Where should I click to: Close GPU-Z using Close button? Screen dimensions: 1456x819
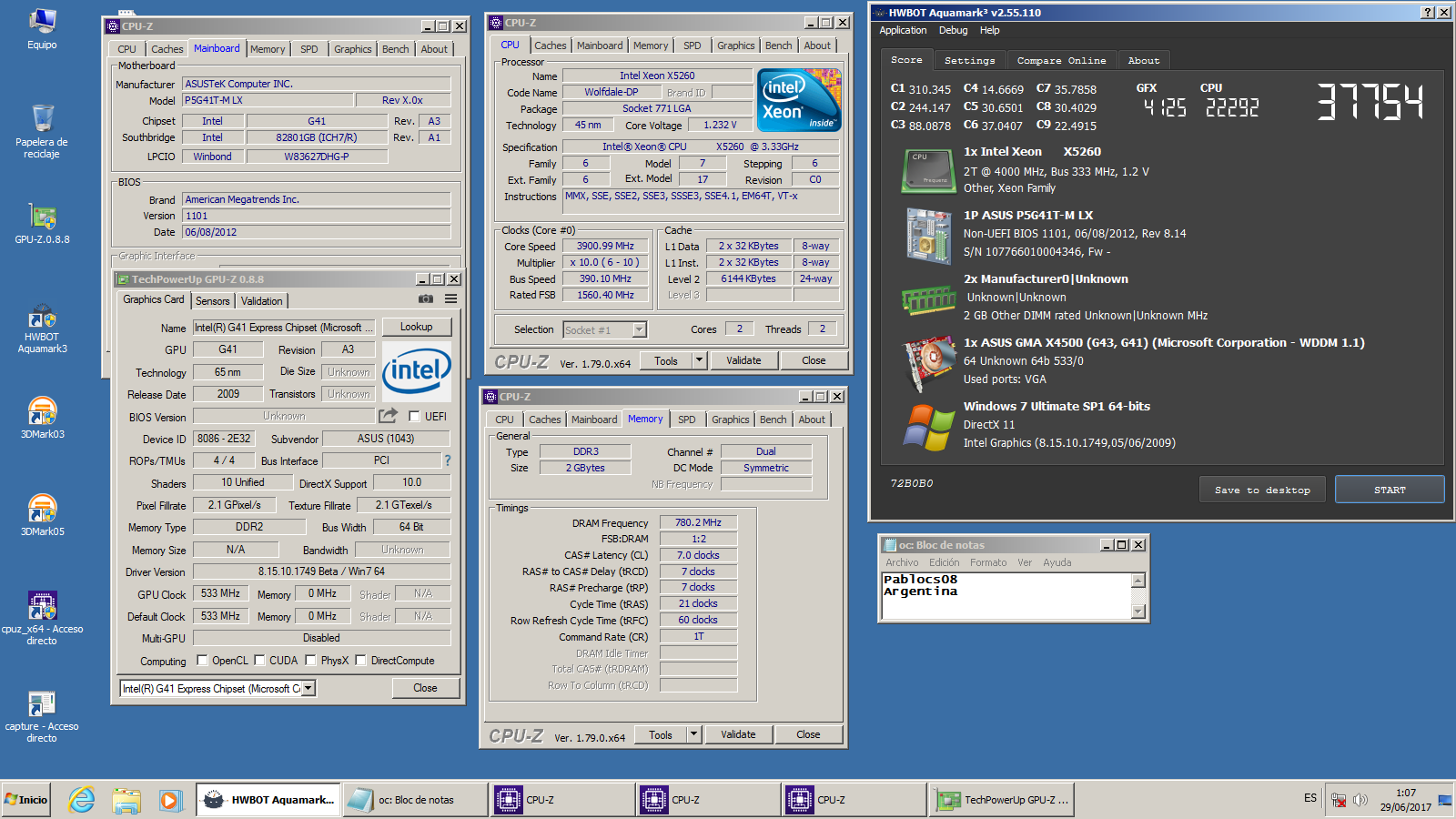pos(425,688)
